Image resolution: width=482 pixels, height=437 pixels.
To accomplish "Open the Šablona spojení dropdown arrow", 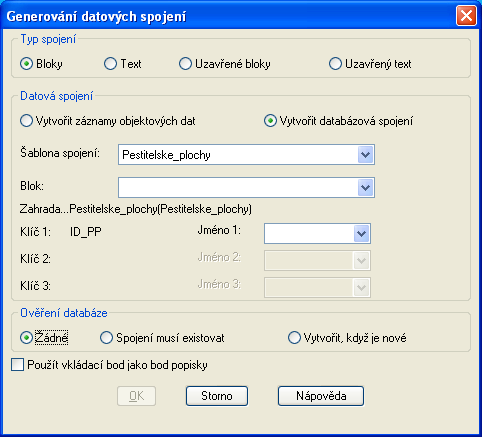I will [365, 155].
